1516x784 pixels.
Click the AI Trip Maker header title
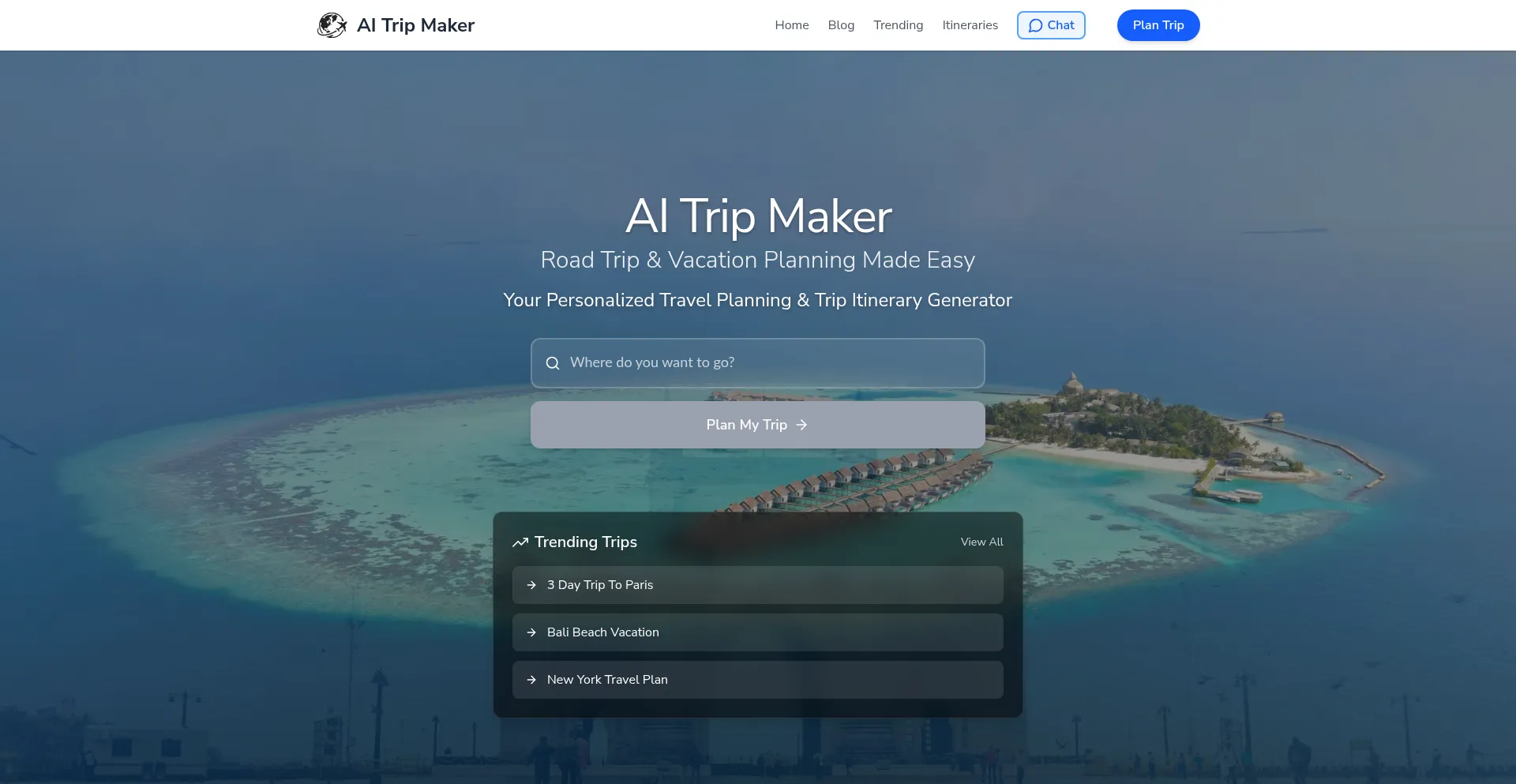coord(415,25)
